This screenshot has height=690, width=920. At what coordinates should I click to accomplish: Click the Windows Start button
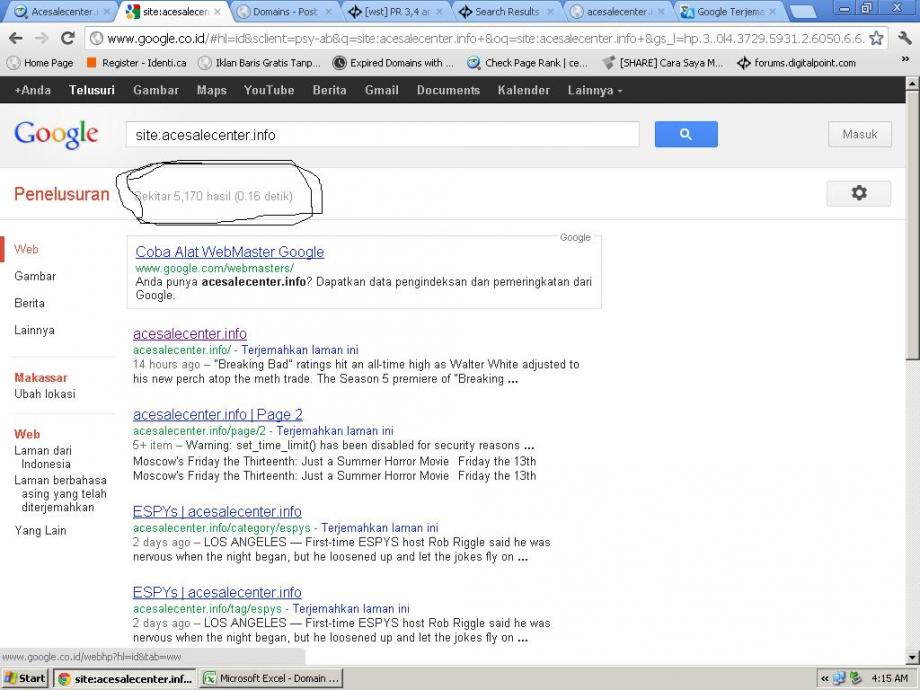(25, 679)
